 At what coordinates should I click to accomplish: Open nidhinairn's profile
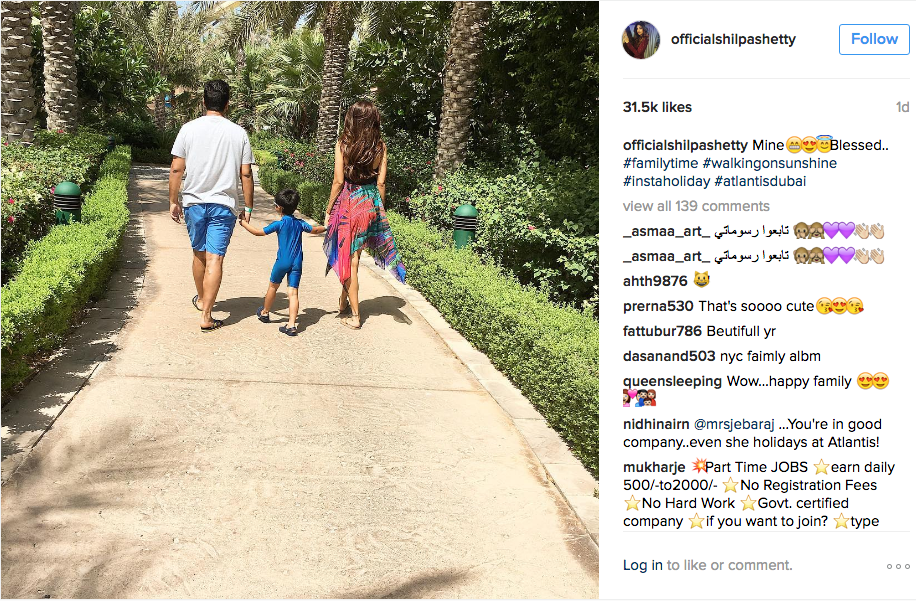pyautogui.click(x=656, y=424)
